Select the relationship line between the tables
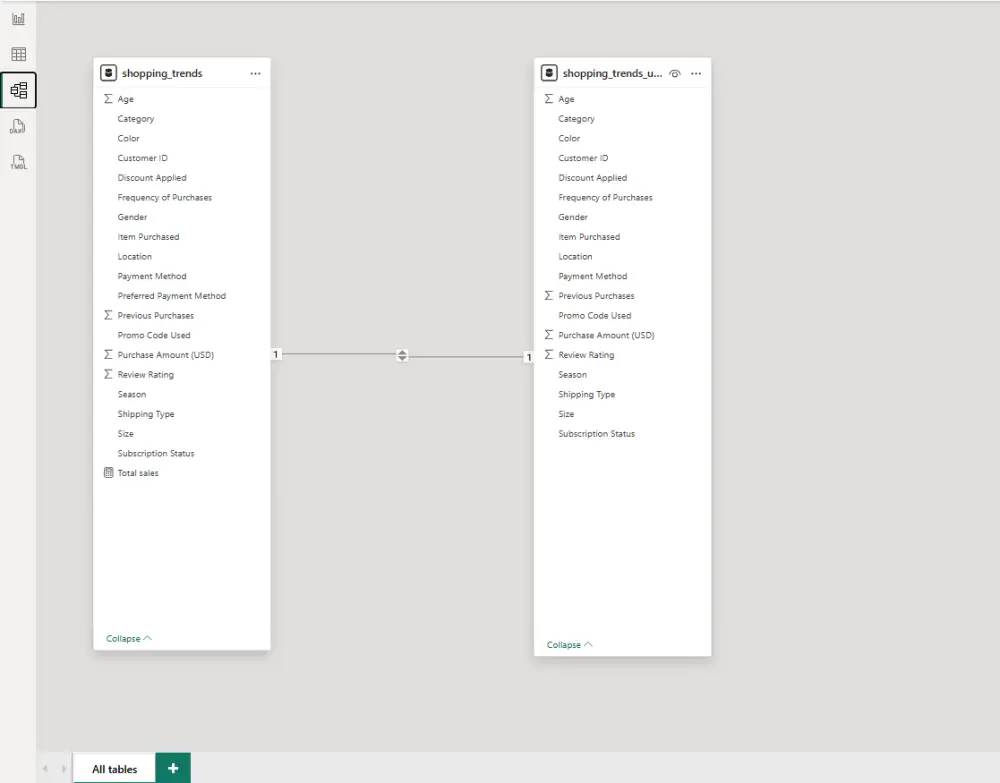Viewport: 1000px width, 783px height. coord(402,355)
